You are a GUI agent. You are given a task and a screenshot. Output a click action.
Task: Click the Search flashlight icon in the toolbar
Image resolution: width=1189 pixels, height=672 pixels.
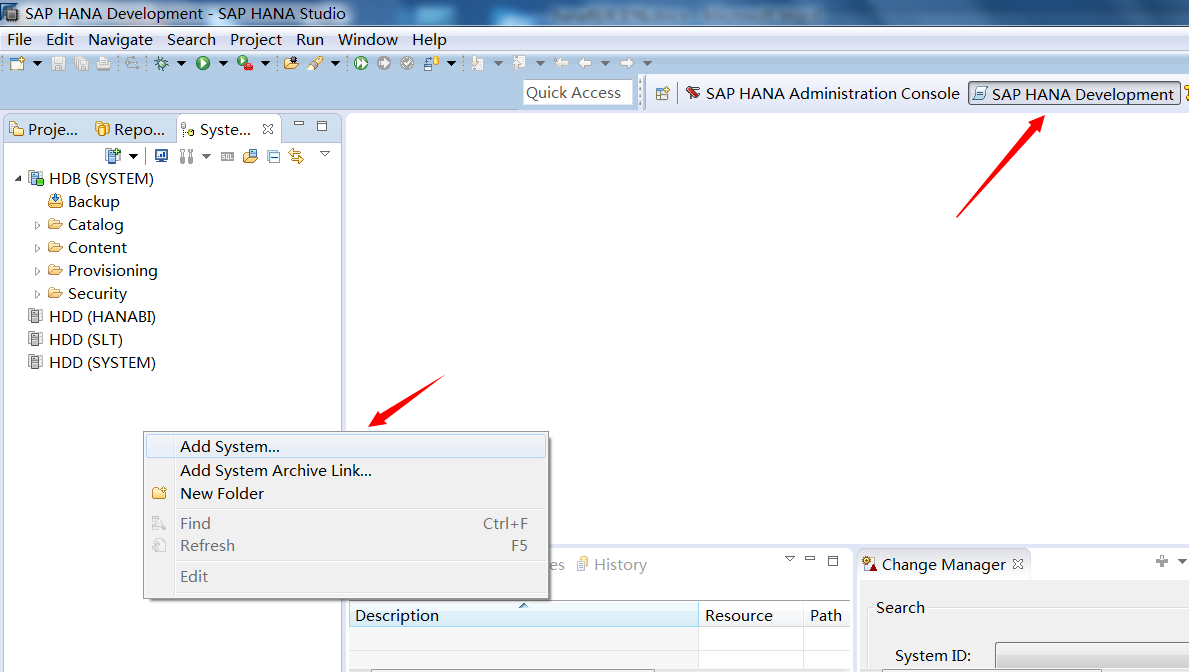316,62
